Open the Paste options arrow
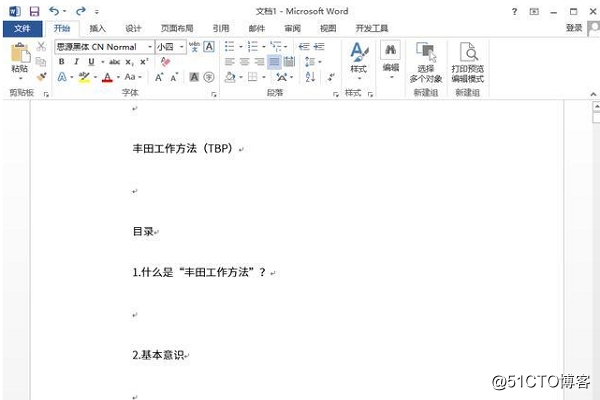This screenshot has width=600, height=400. 20,79
